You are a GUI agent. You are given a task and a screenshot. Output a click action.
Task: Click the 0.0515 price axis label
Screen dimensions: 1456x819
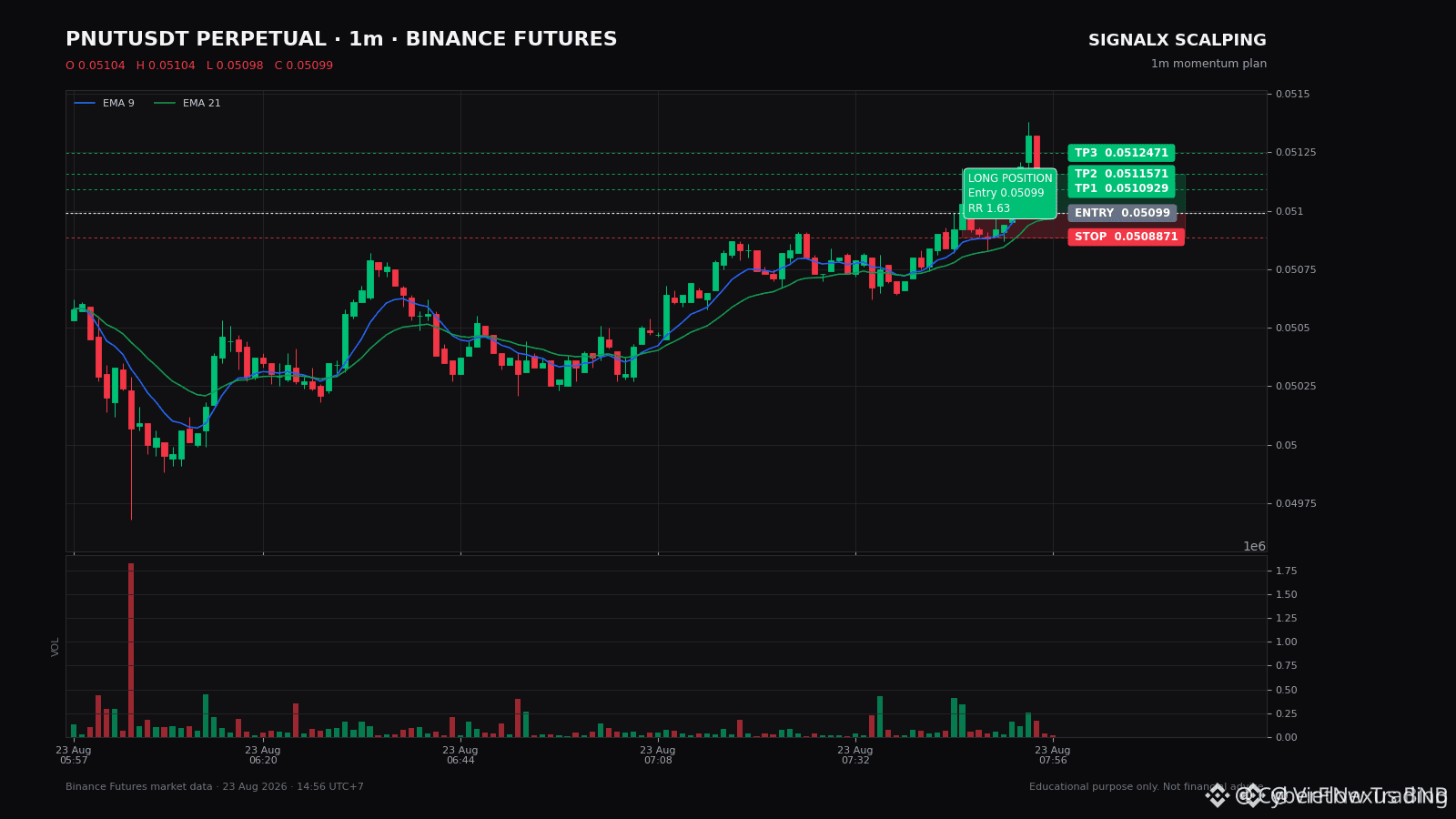(1293, 95)
